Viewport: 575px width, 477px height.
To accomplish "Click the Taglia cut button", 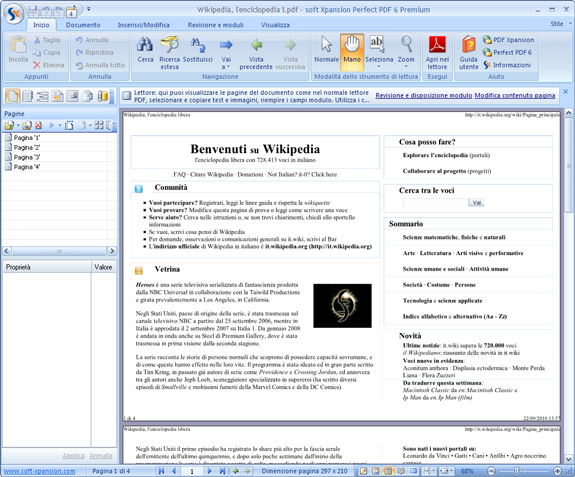I will point(47,40).
